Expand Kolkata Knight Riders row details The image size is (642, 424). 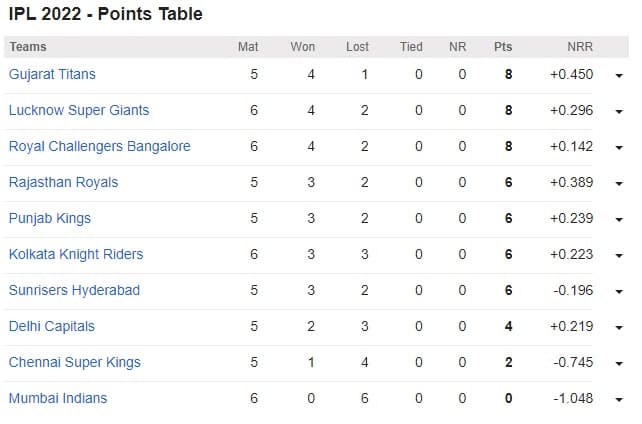tap(620, 256)
